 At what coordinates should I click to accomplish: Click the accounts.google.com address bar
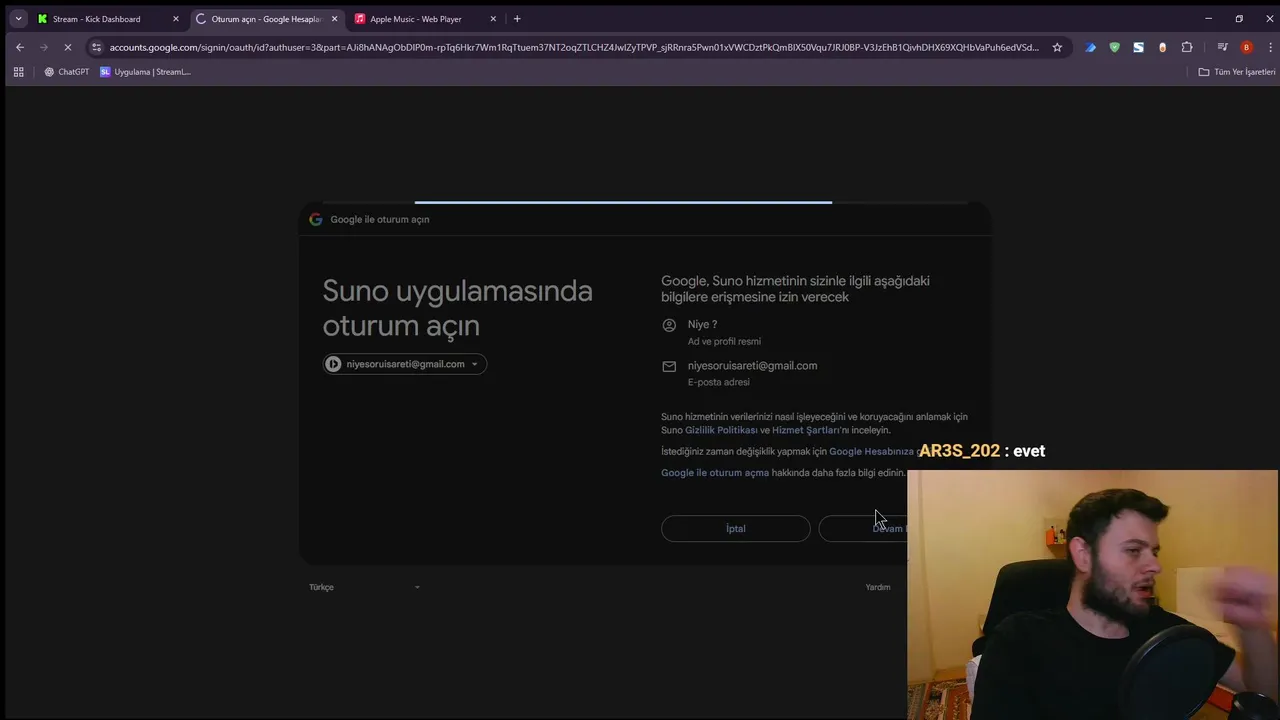click(x=574, y=47)
